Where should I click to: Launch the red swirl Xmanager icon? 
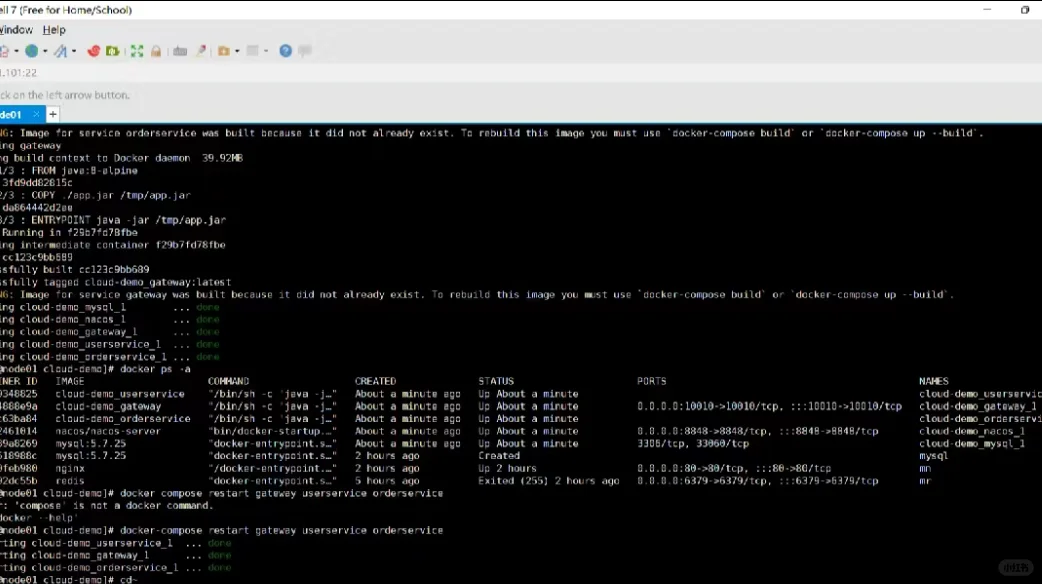[x=94, y=51]
